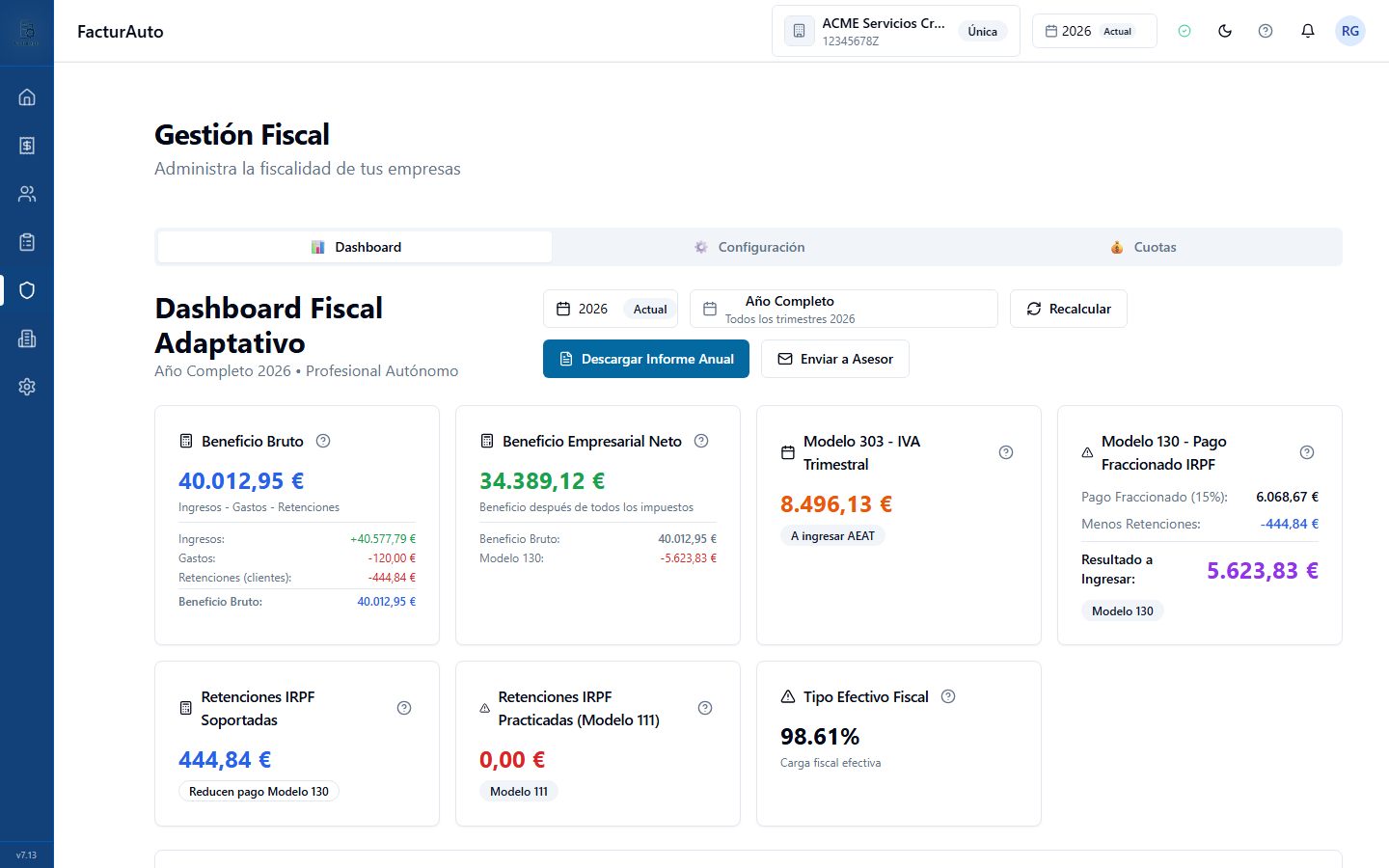Open the RG user avatar menu

point(1350,31)
